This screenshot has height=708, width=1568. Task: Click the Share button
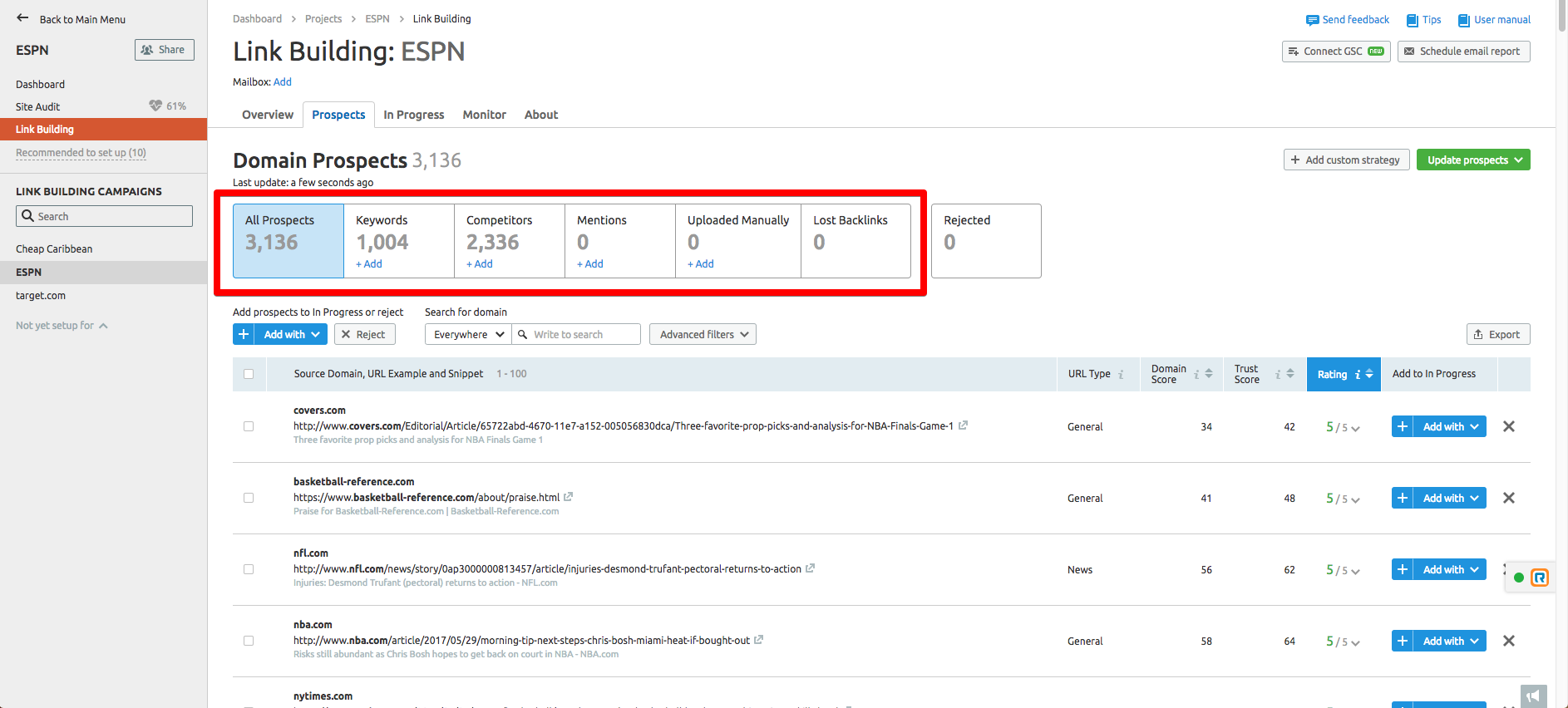pos(165,50)
